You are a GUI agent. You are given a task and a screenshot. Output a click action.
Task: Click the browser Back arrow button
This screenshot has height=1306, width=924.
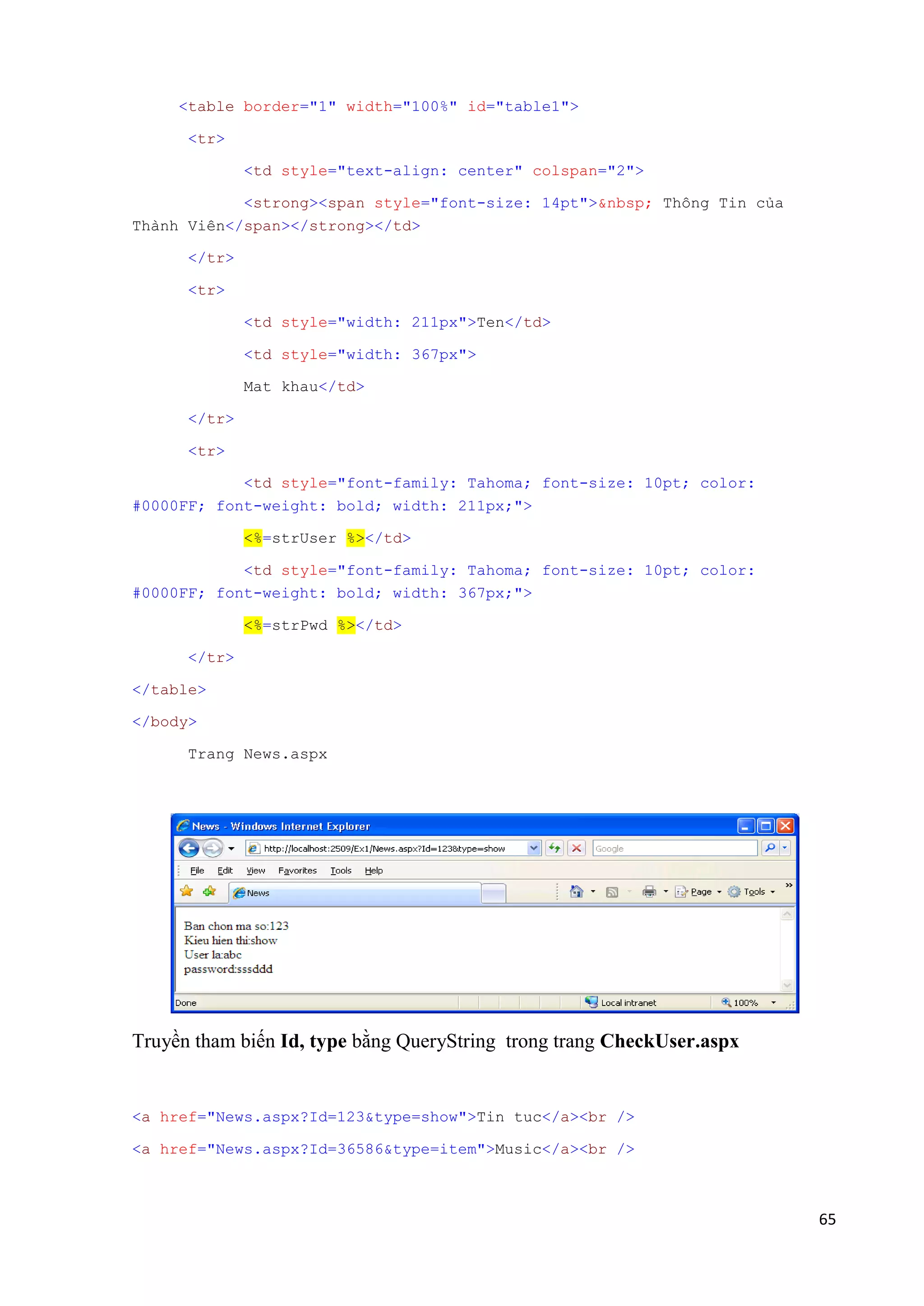pyautogui.click(x=188, y=848)
